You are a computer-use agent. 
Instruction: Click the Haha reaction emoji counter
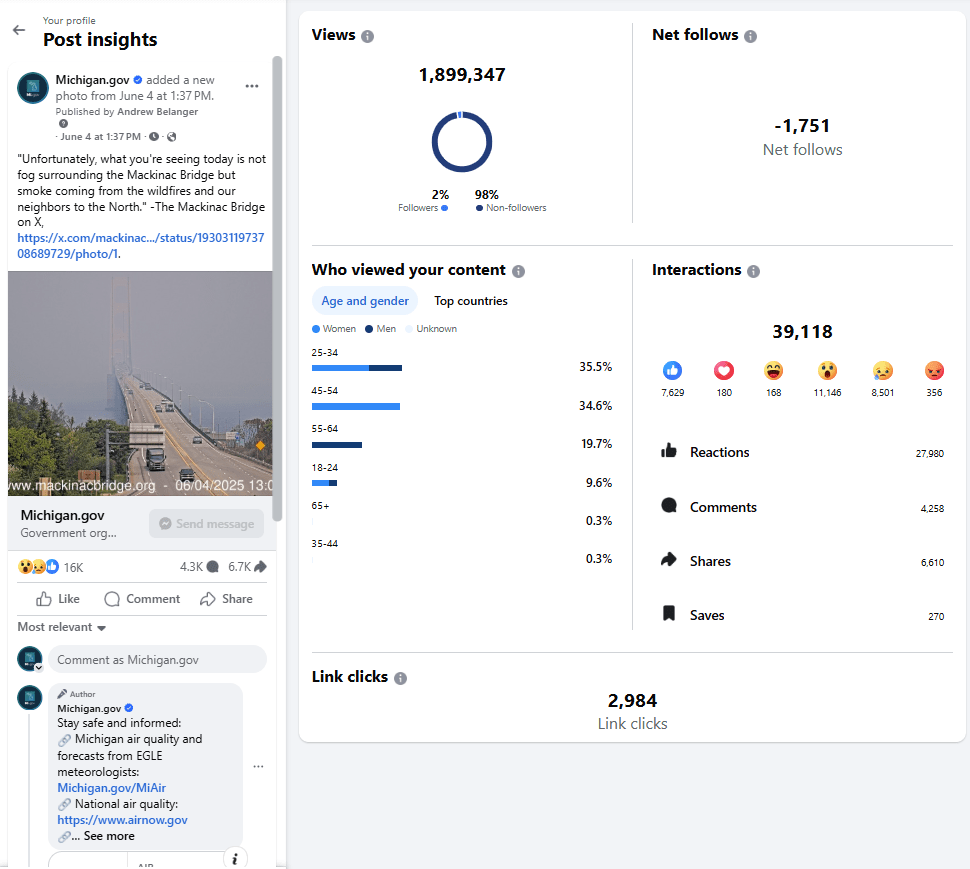[773, 378]
